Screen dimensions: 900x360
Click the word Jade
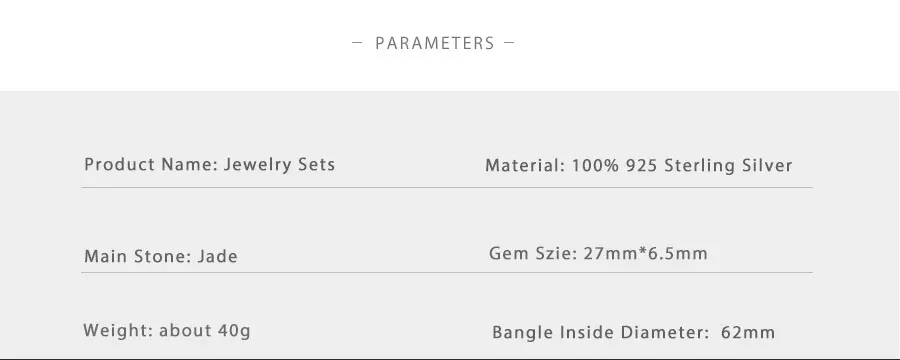coord(218,256)
